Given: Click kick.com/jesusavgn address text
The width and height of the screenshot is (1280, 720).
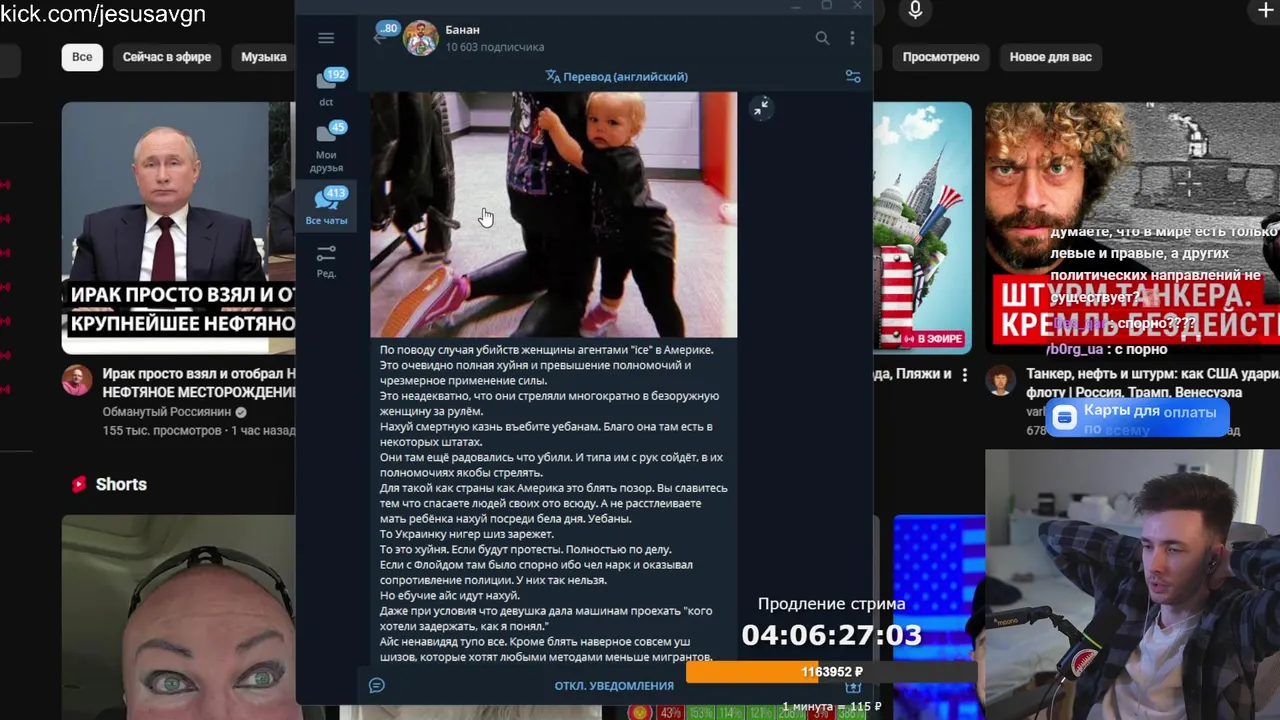Looking at the screenshot, I should tap(103, 14).
